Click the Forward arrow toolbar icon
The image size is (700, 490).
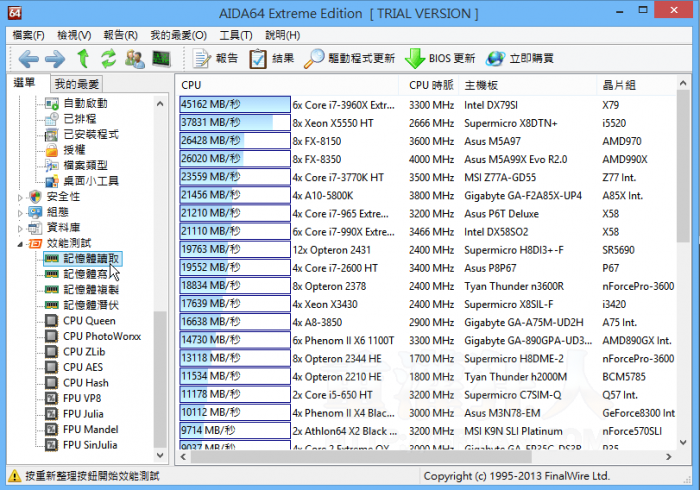pyautogui.click(x=55, y=59)
